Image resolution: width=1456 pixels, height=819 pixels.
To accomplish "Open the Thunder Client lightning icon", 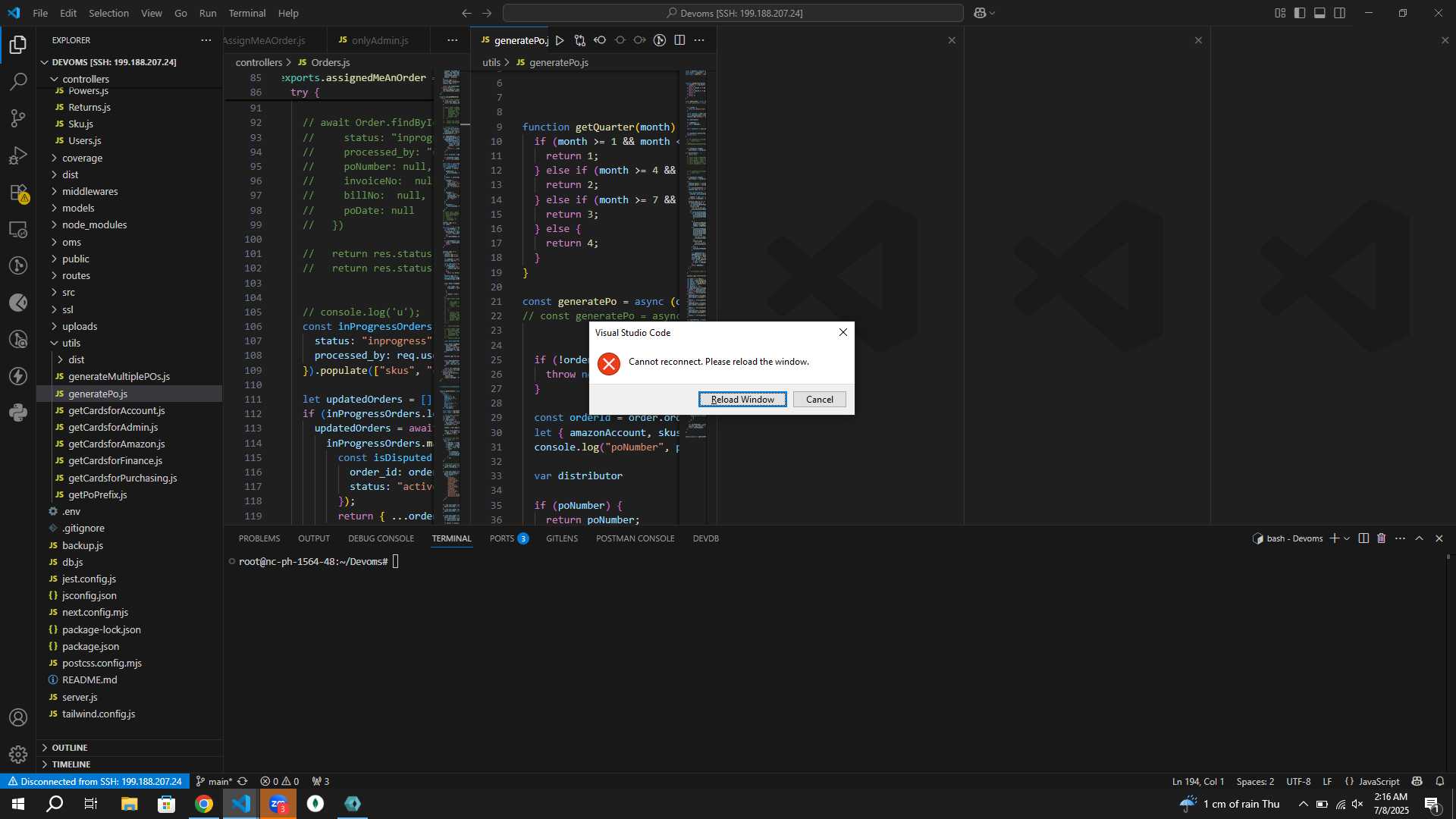I will 18,376.
